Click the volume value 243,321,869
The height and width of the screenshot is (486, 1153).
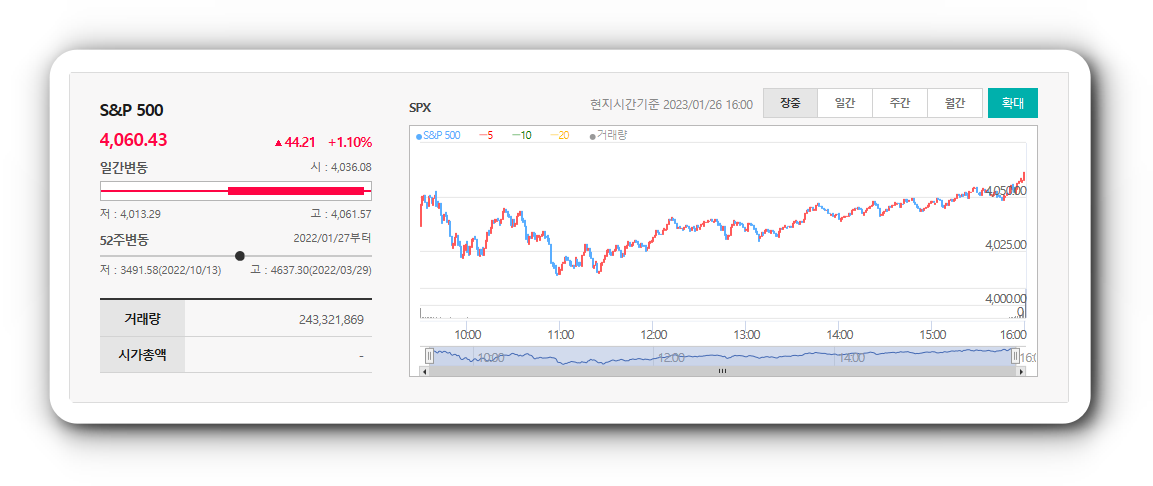click(x=331, y=319)
